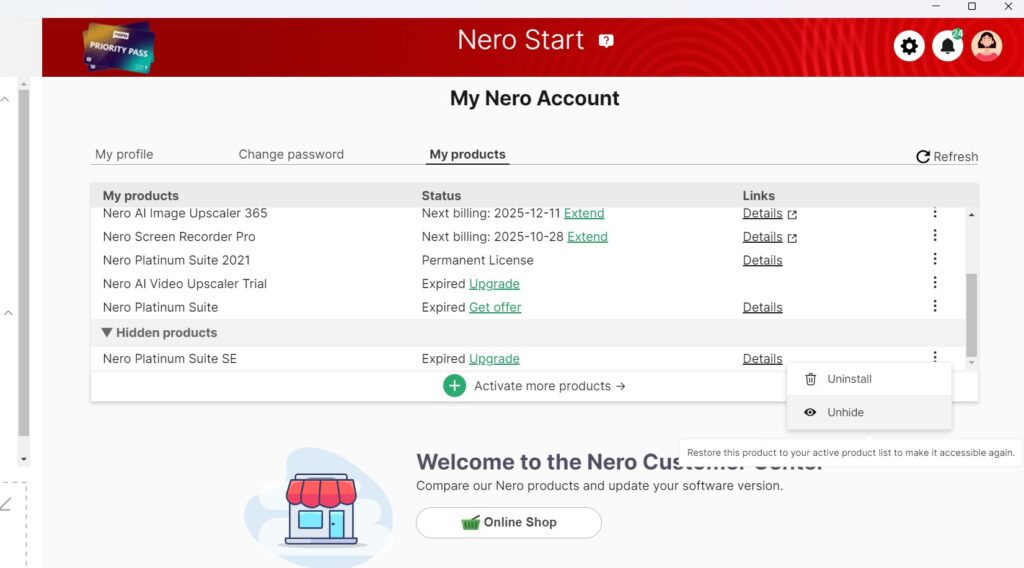Click Upgrade for Nero AI Video Upscaler Trial
The image size is (1024, 568).
(494, 284)
